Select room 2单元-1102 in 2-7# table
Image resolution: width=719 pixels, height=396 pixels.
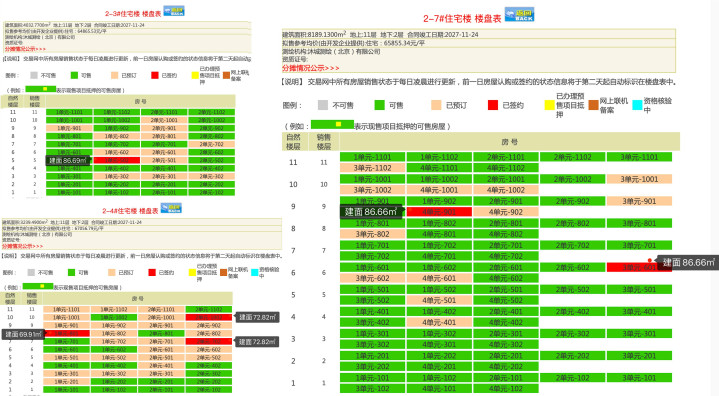[x=572, y=157]
